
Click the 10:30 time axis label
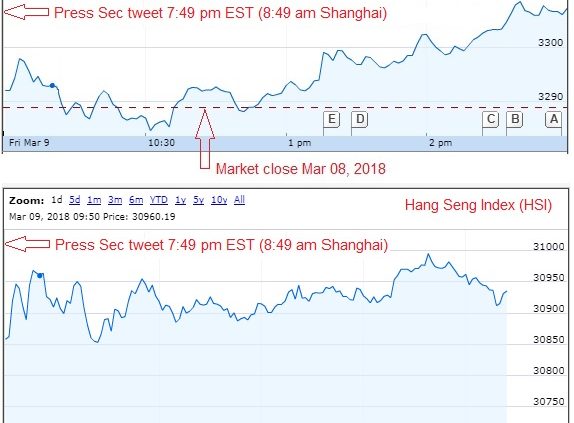161,143
